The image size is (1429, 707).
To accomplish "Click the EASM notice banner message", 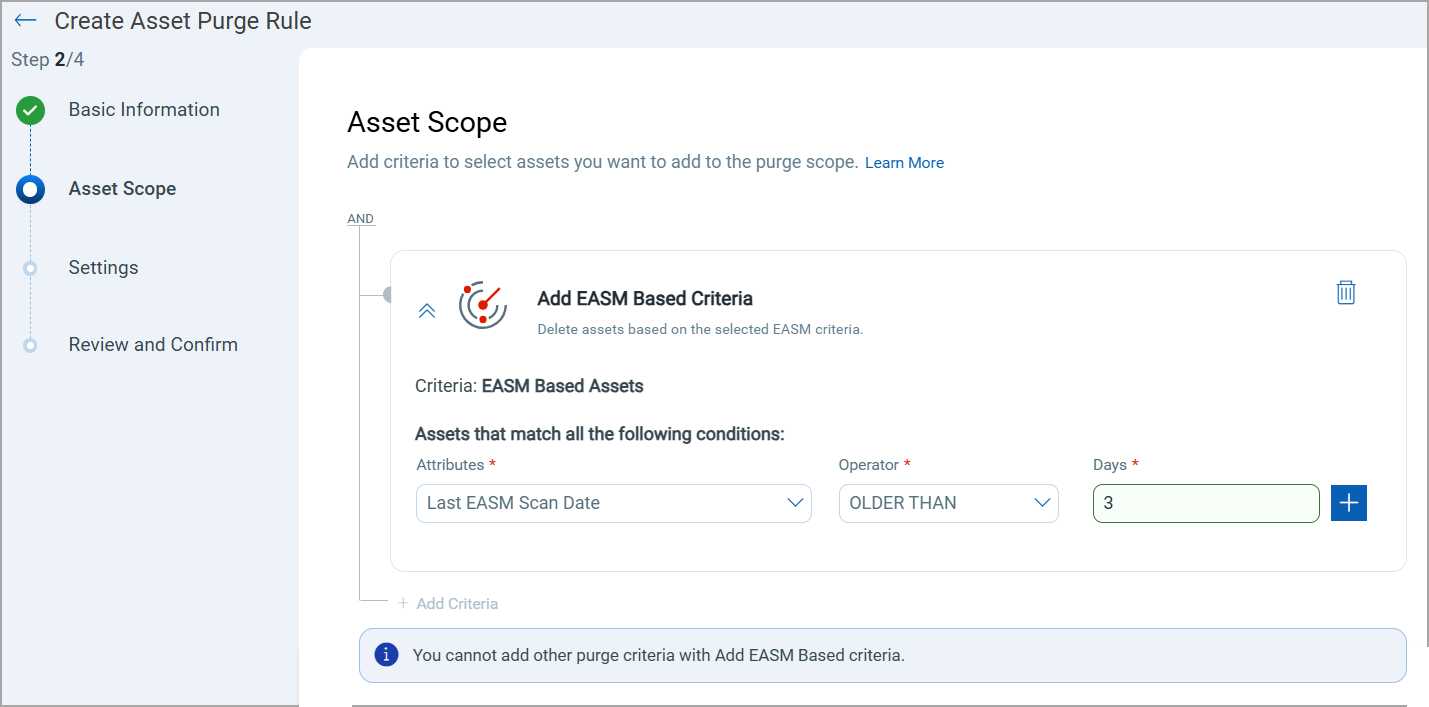I will pyautogui.click(x=658, y=656).
